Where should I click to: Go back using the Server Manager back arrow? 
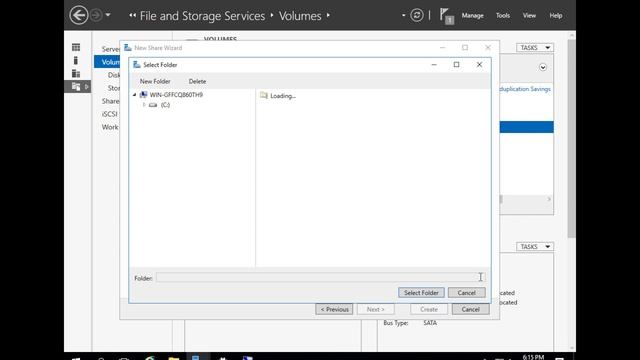tap(78, 16)
